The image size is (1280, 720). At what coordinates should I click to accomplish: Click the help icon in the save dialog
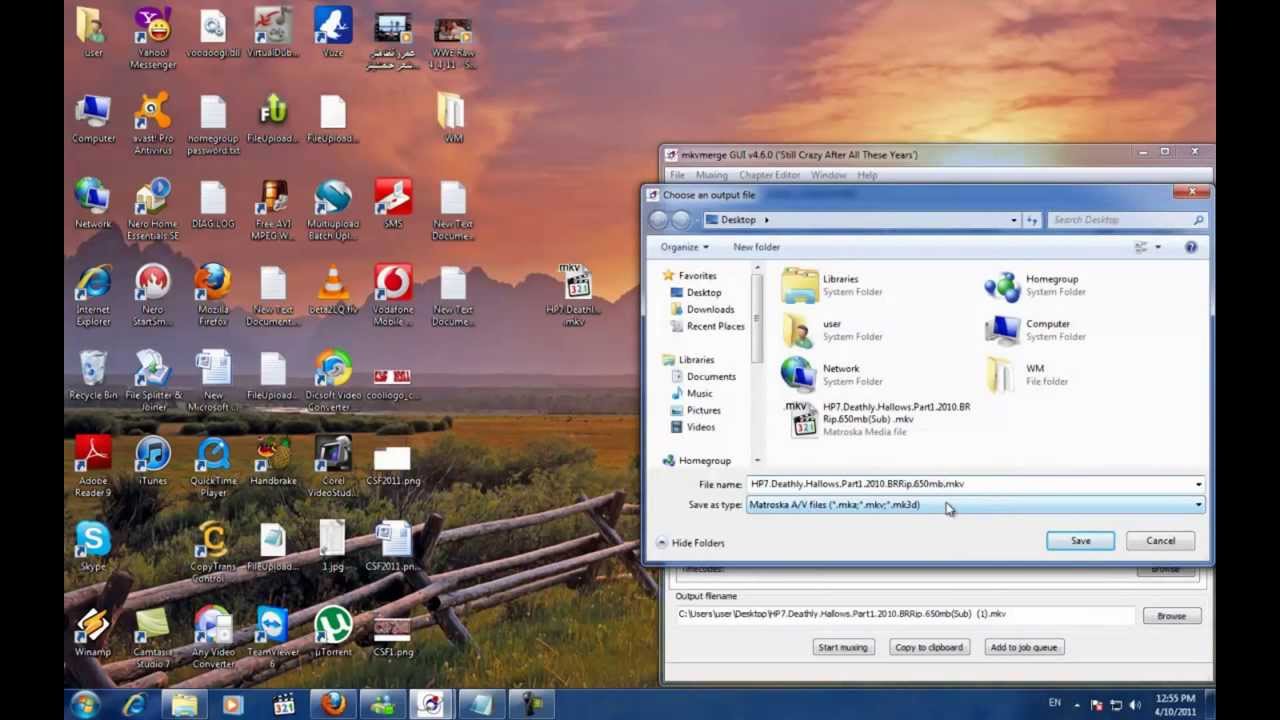click(1191, 247)
